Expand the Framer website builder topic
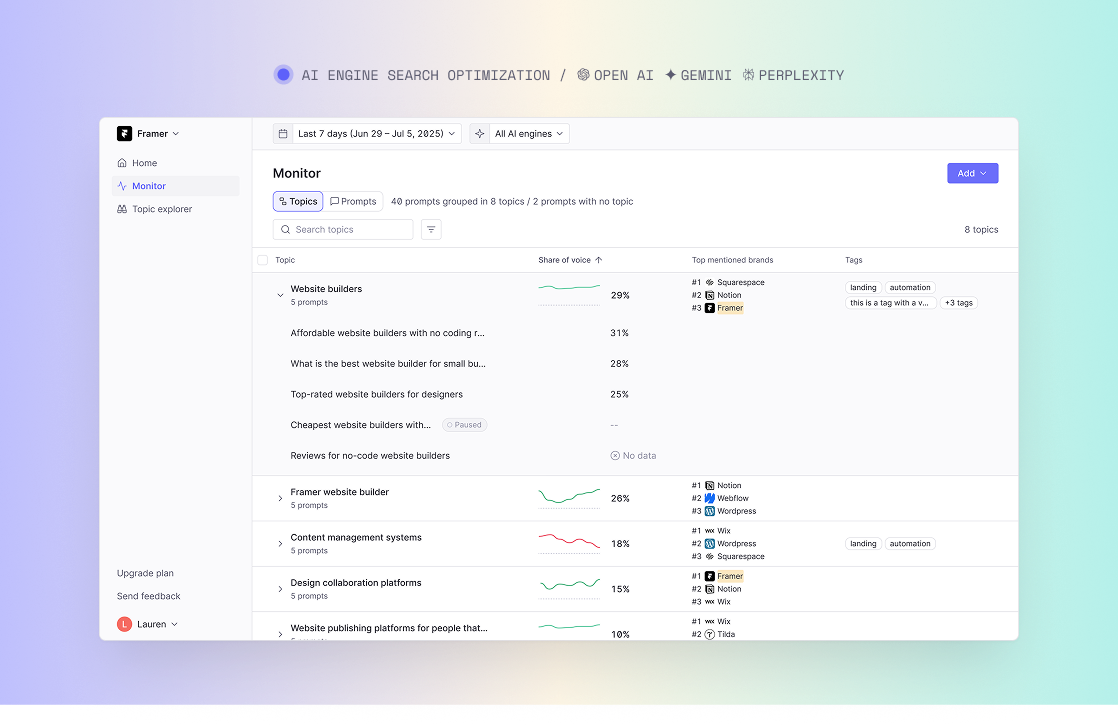1118x727 pixels. point(280,498)
